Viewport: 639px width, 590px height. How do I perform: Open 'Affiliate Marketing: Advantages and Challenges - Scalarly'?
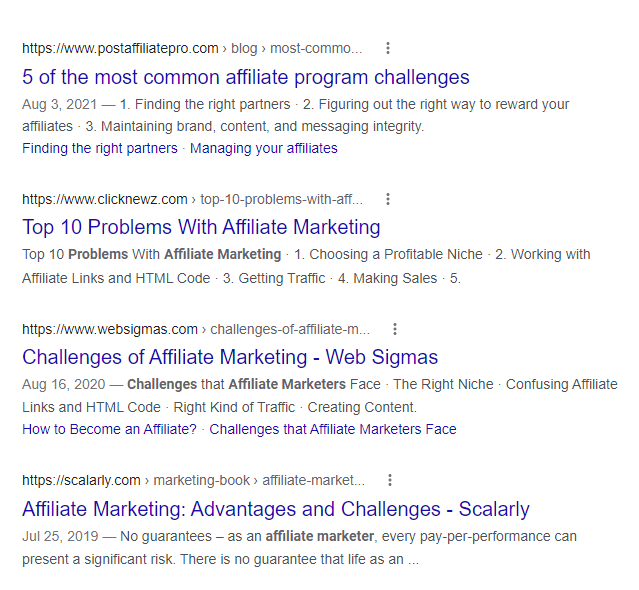tap(275, 509)
